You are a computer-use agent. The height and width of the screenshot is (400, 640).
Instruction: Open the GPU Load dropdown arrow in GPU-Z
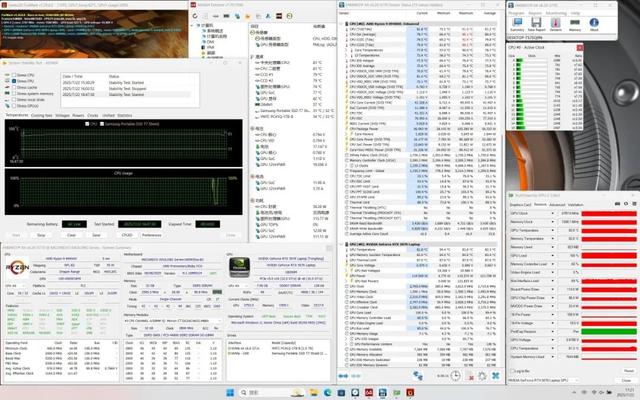pyautogui.click(x=553, y=256)
